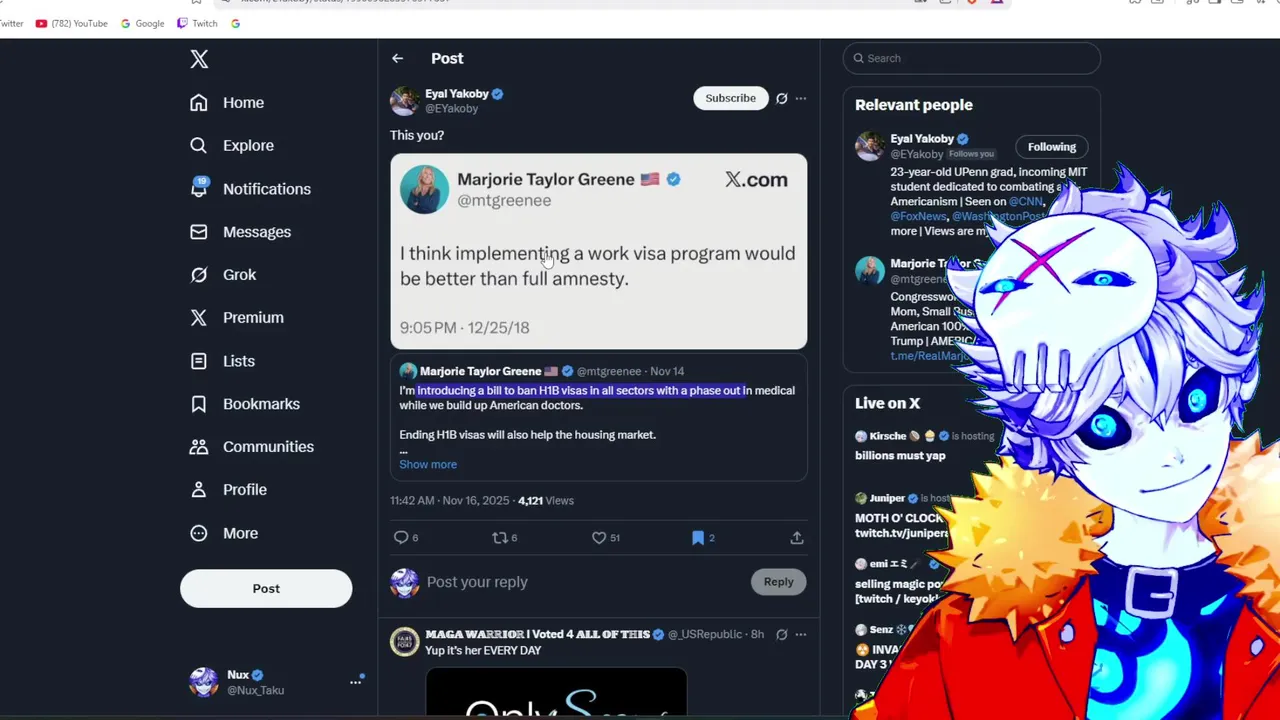Image resolution: width=1280 pixels, height=720 pixels.
Task: Open the YouTube bookmark in browser bar
Action: (72, 23)
